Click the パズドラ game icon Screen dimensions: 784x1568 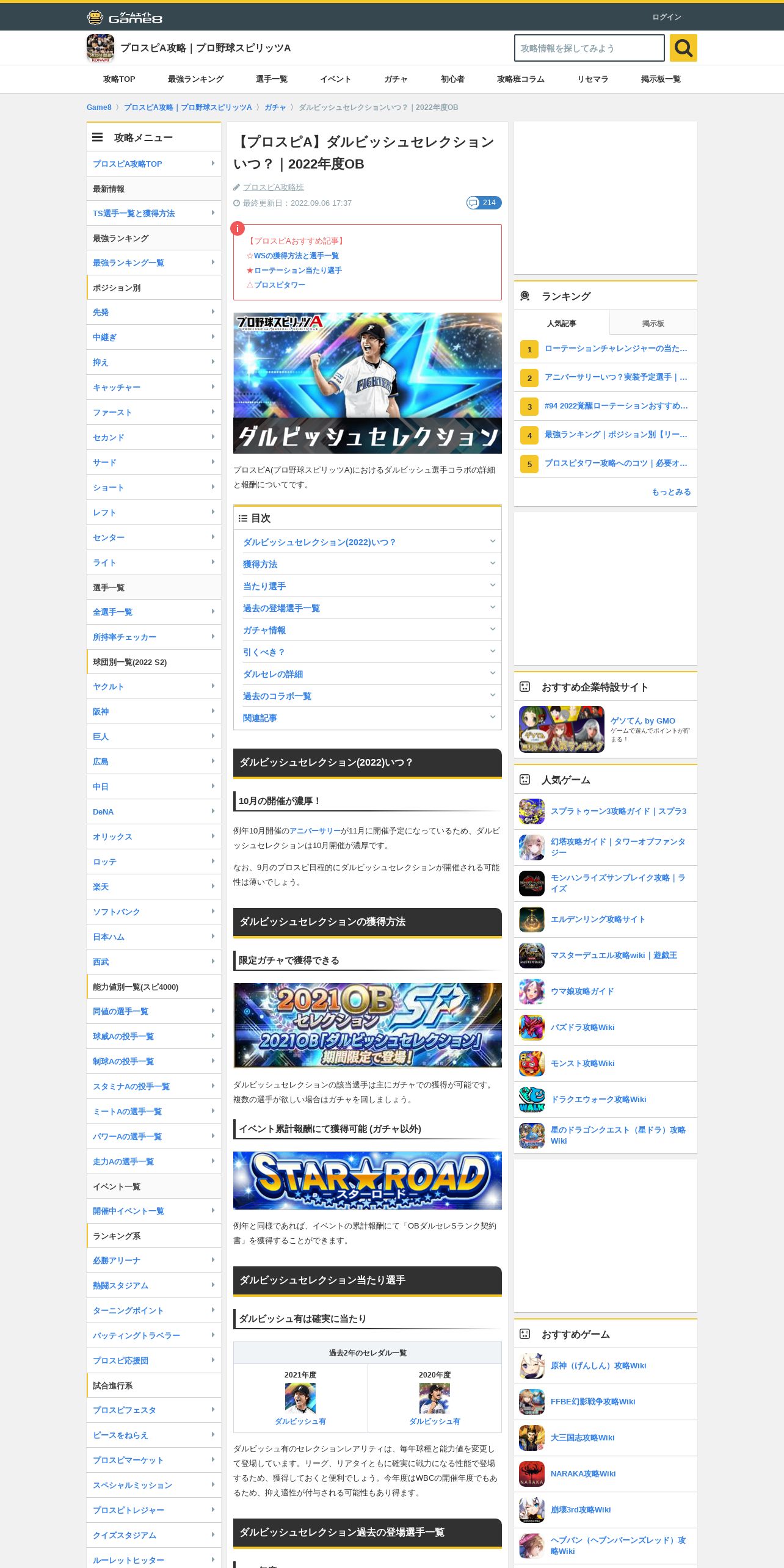coord(532,1028)
